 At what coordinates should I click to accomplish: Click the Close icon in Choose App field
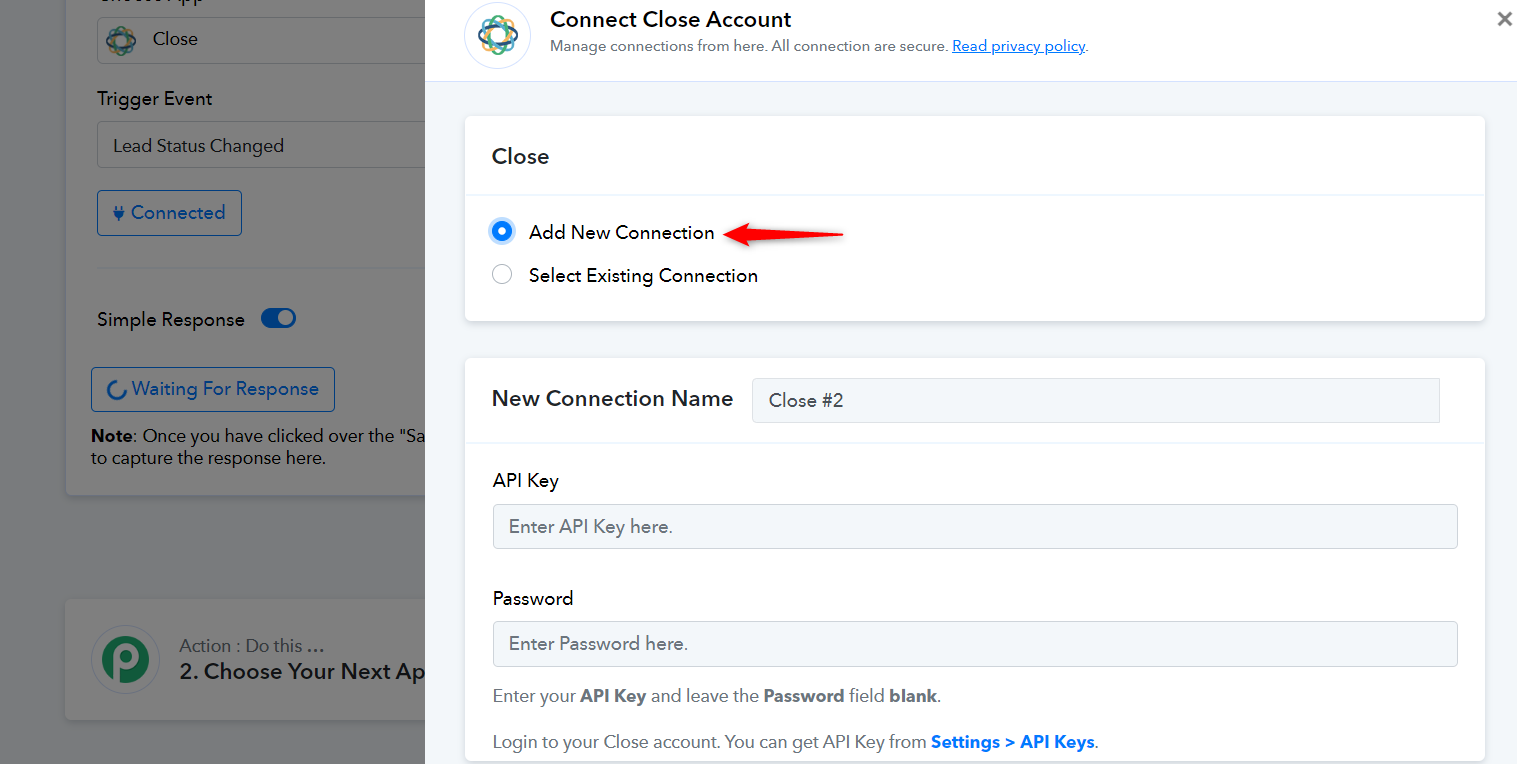pos(121,40)
